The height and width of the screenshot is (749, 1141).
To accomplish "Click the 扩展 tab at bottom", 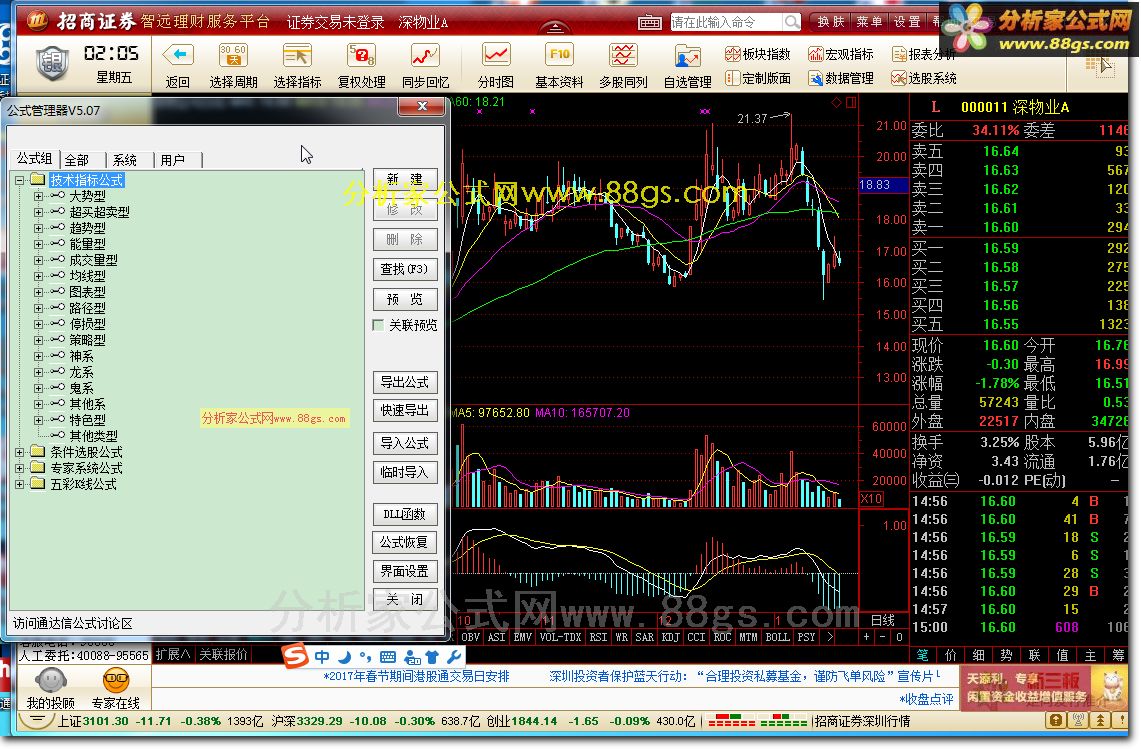I will [x=172, y=654].
